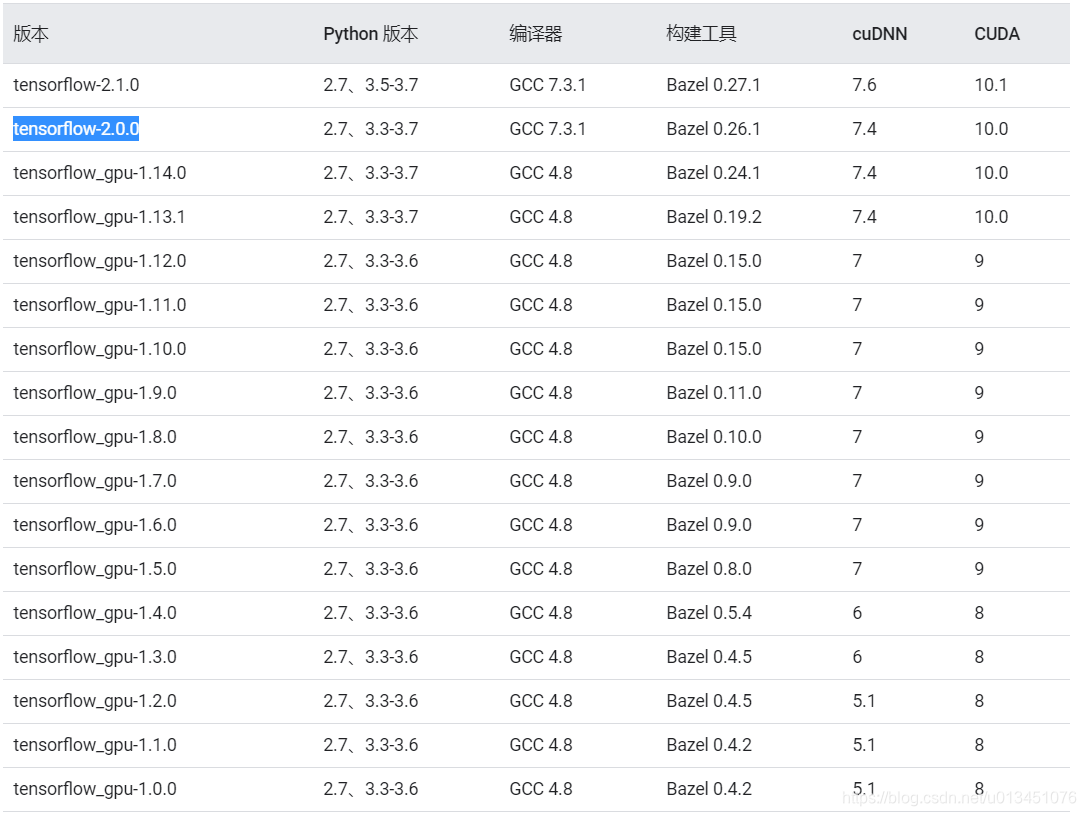Click CUDA 10.0 in tensorflow-2.0.0 row
Viewport: 1086px width, 816px height.
coord(991,129)
